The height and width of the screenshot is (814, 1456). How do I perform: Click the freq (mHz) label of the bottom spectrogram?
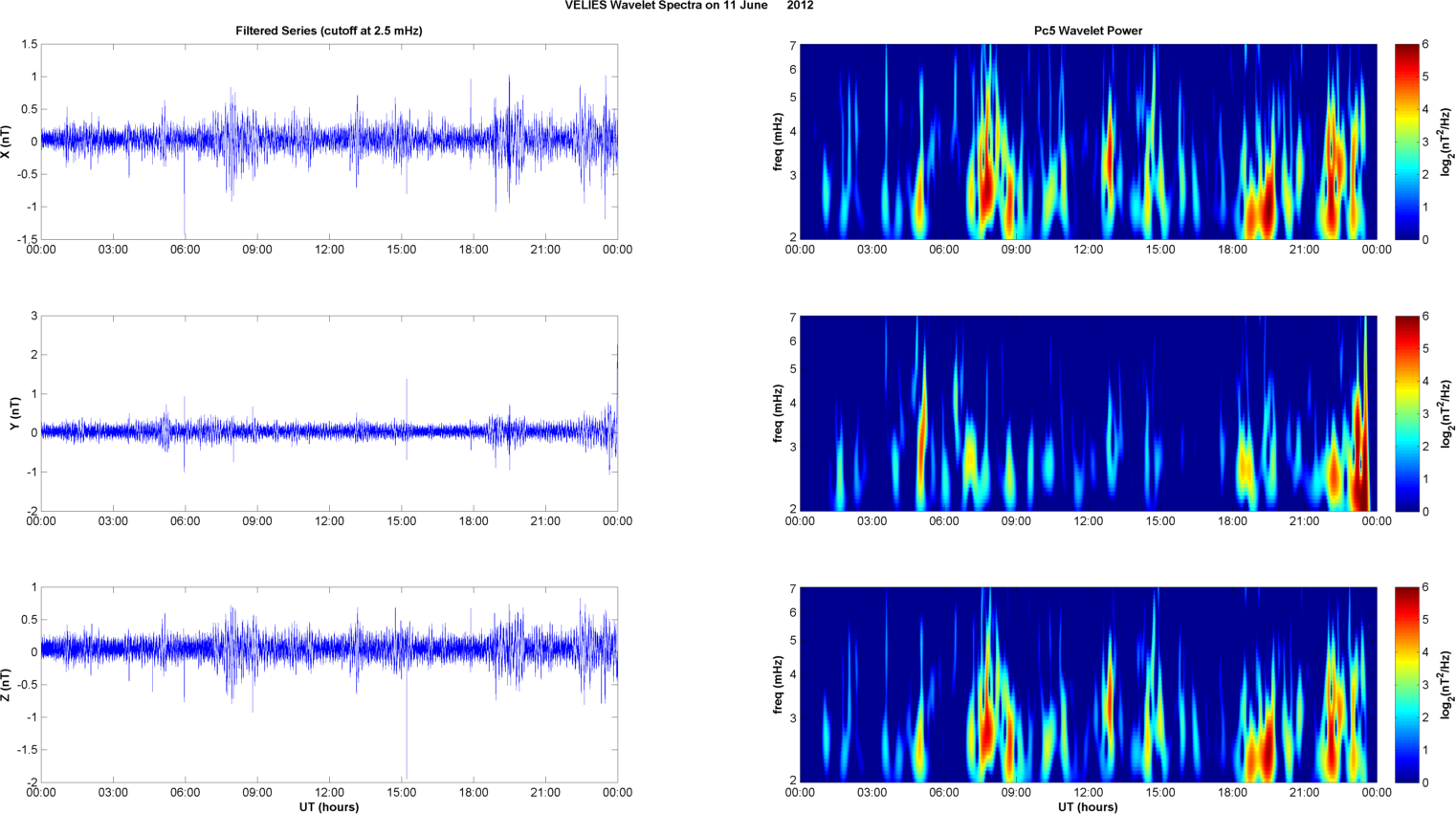point(779,685)
